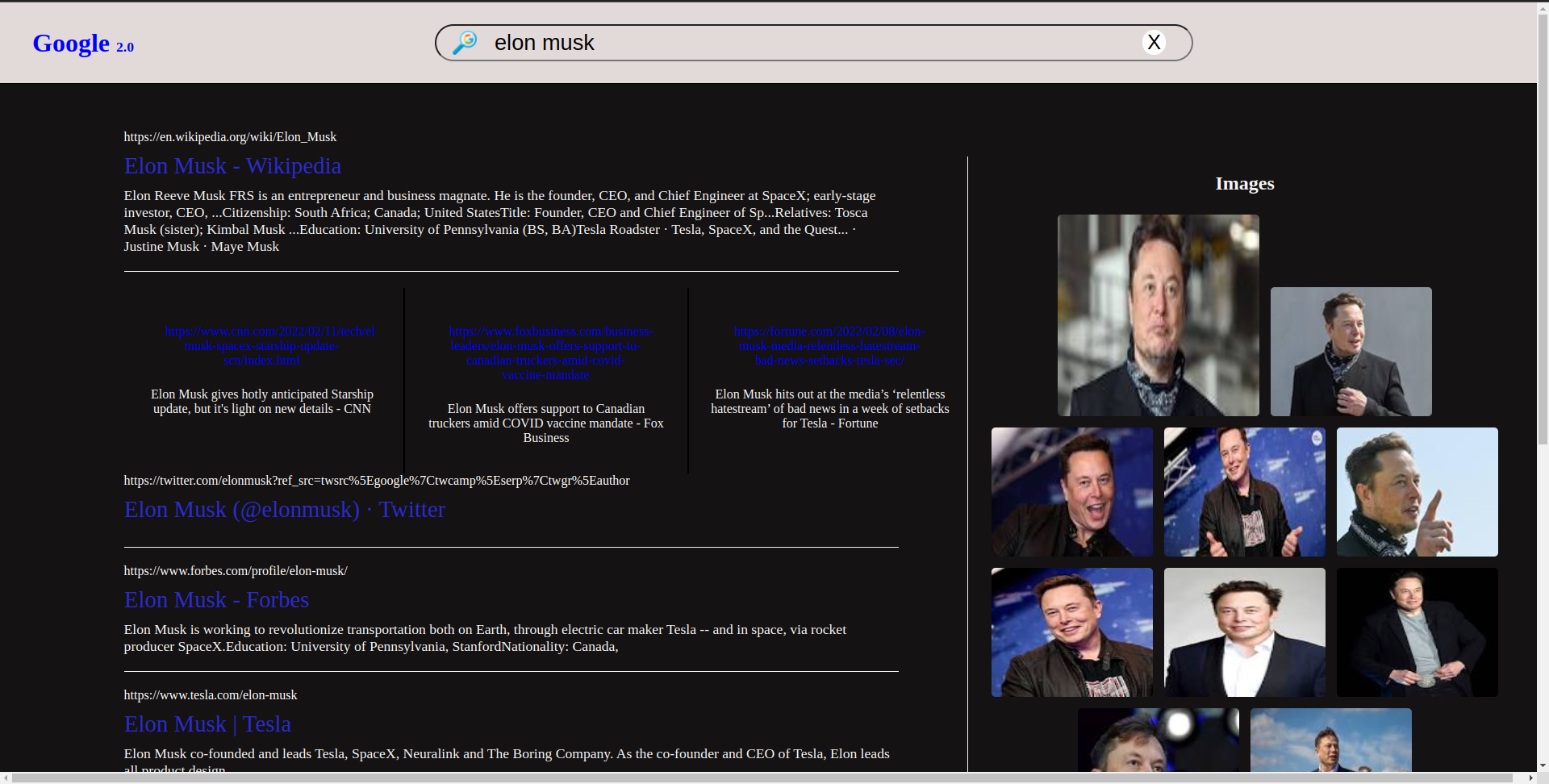Open the 'Elon Musk (@elonmusk) · Twitter' result
The image size is (1549, 784).
click(x=284, y=510)
